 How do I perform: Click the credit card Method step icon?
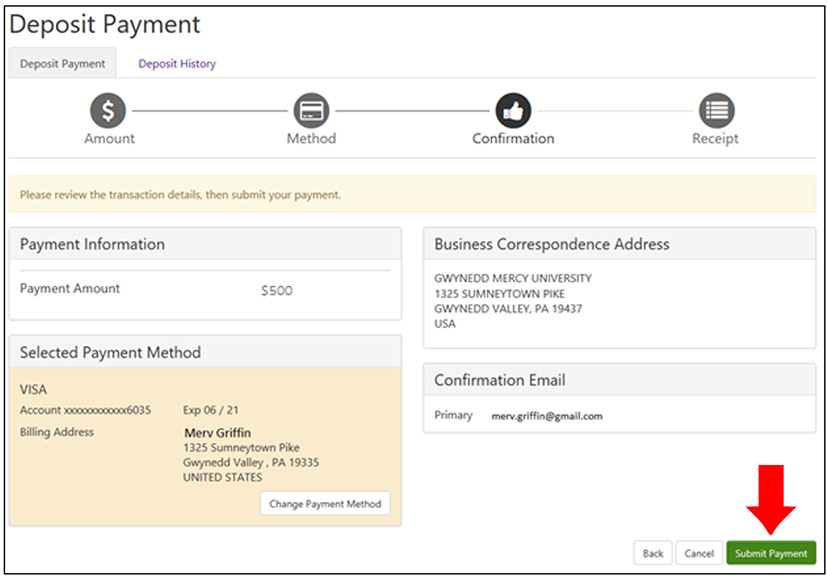(311, 111)
